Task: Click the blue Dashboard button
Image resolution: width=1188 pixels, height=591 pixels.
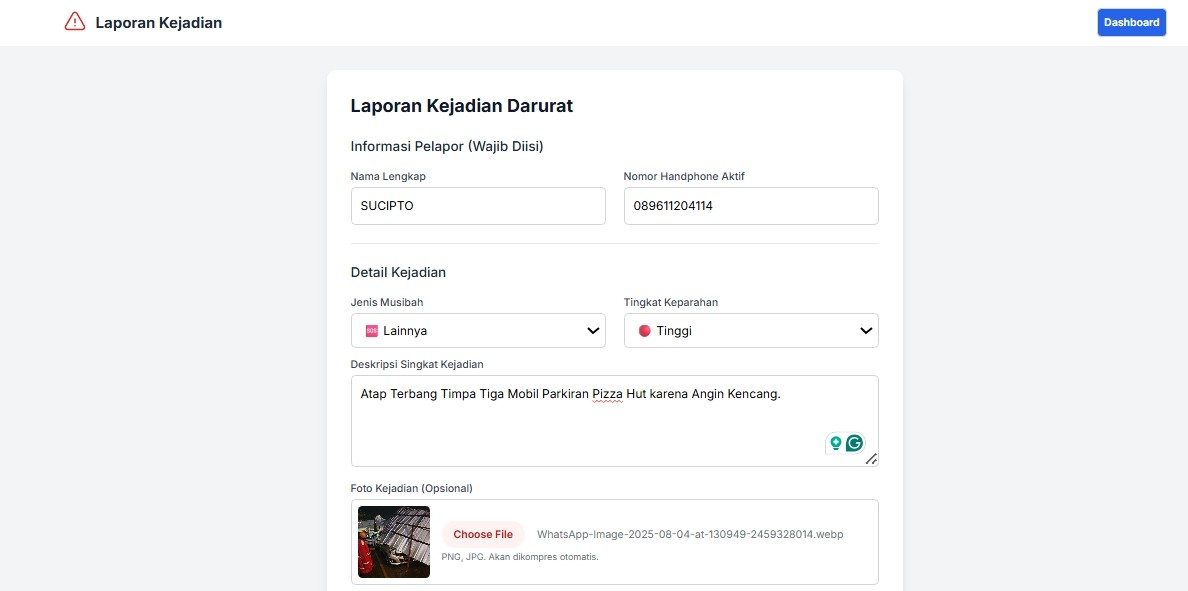Action: [x=1131, y=21]
